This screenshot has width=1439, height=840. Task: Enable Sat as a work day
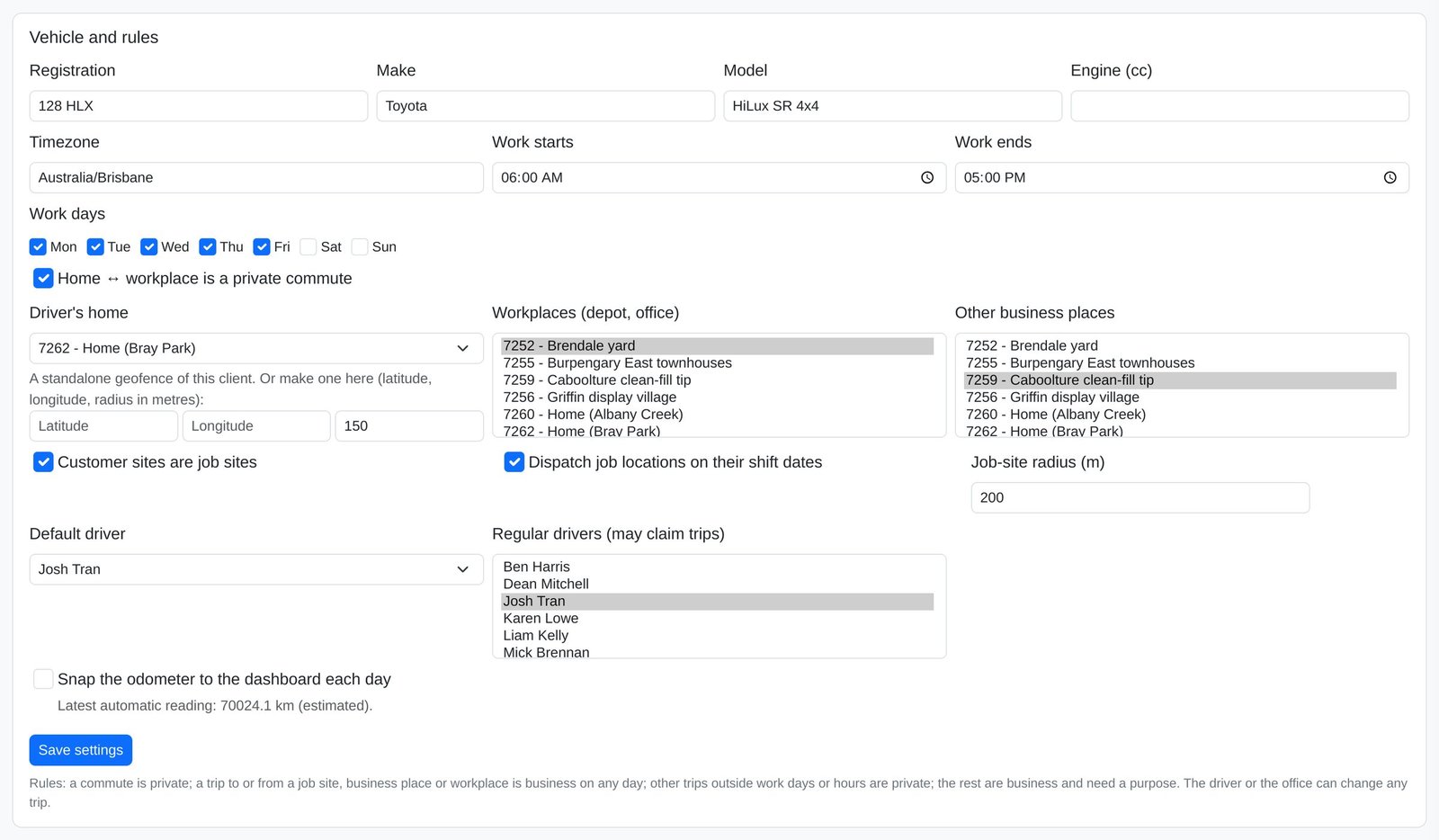pos(308,247)
